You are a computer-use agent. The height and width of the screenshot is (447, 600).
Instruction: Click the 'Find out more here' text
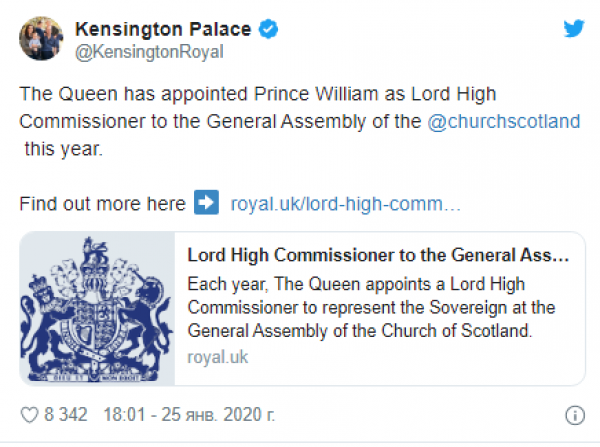(103, 204)
